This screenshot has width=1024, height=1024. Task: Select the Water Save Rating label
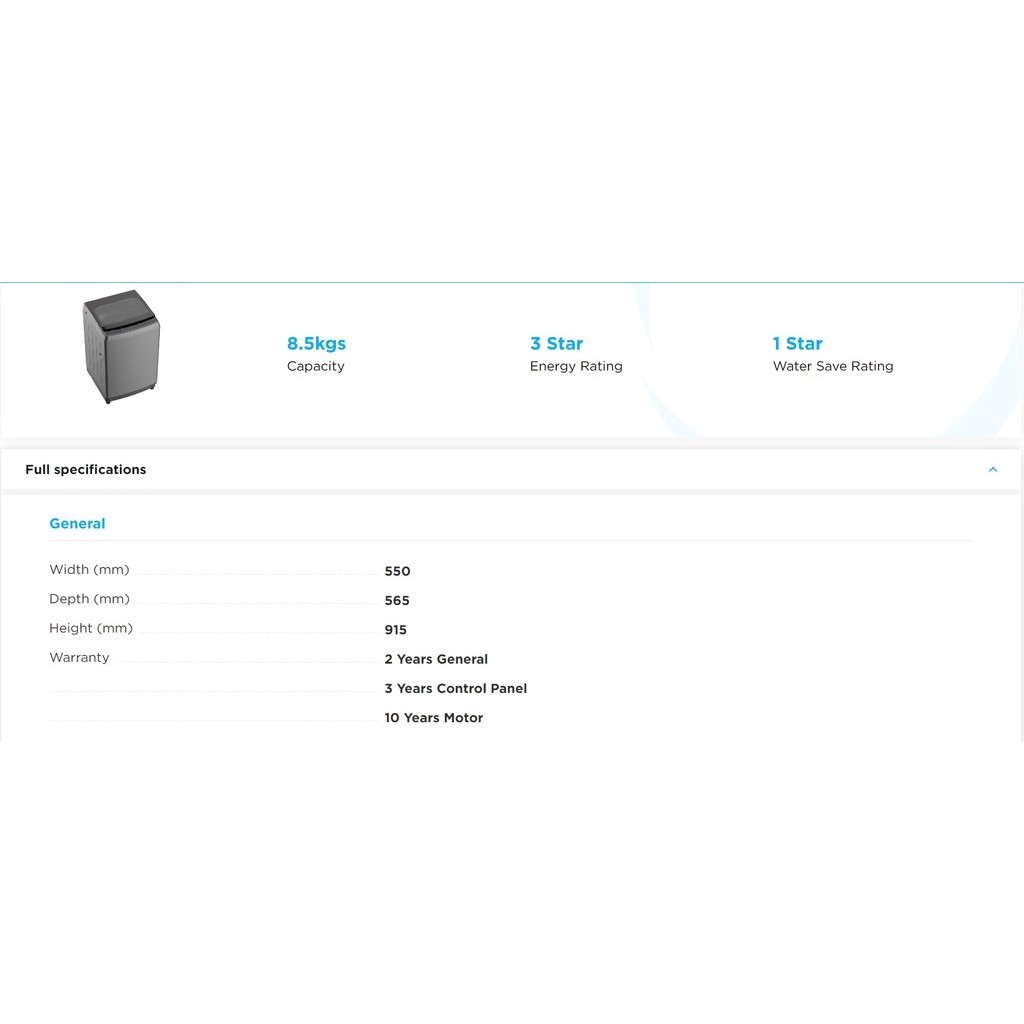tap(833, 366)
